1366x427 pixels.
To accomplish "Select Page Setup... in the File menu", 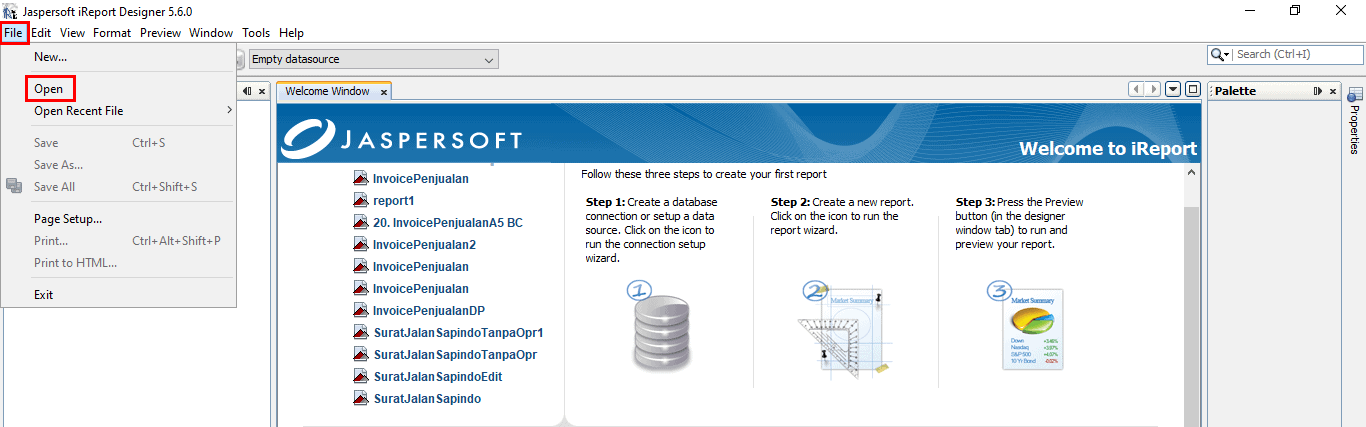I will pyautogui.click(x=118, y=219).
